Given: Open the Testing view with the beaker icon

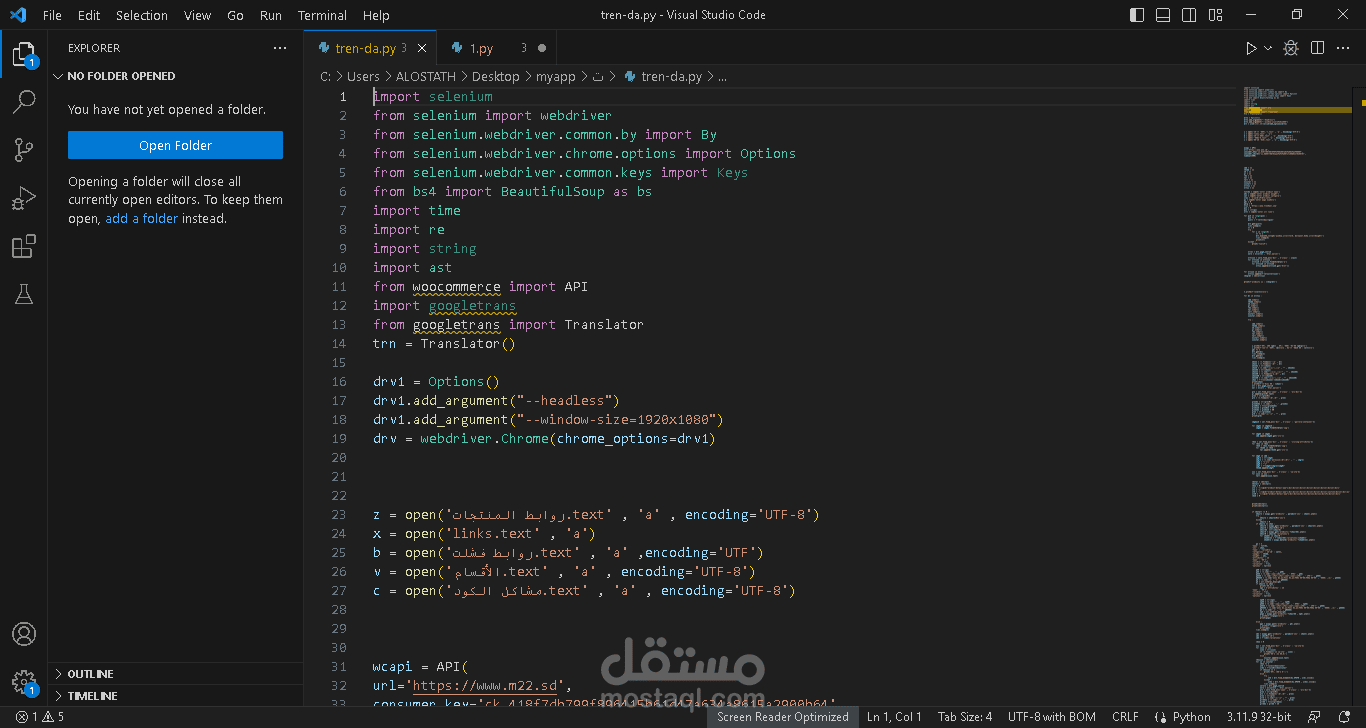Looking at the screenshot, I should 24,294.
